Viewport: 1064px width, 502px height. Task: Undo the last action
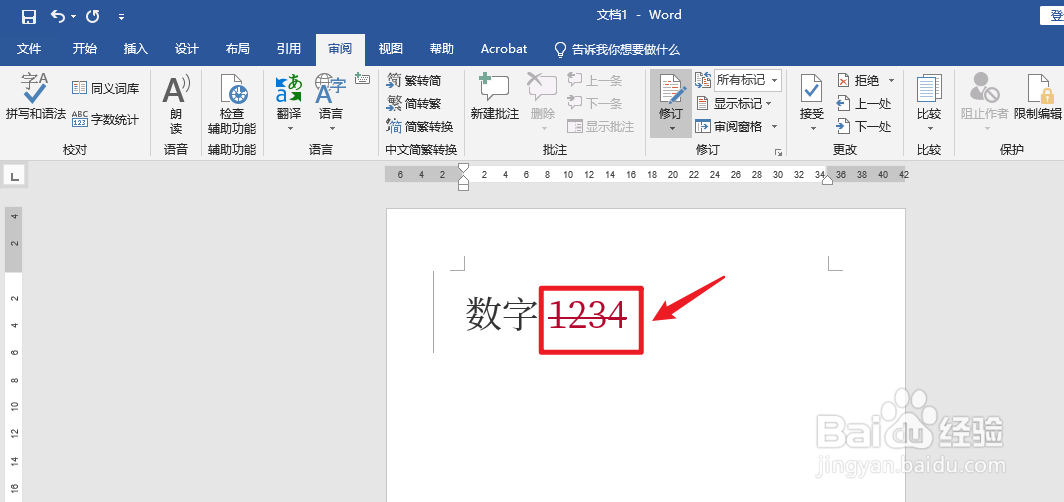point(58,16)
